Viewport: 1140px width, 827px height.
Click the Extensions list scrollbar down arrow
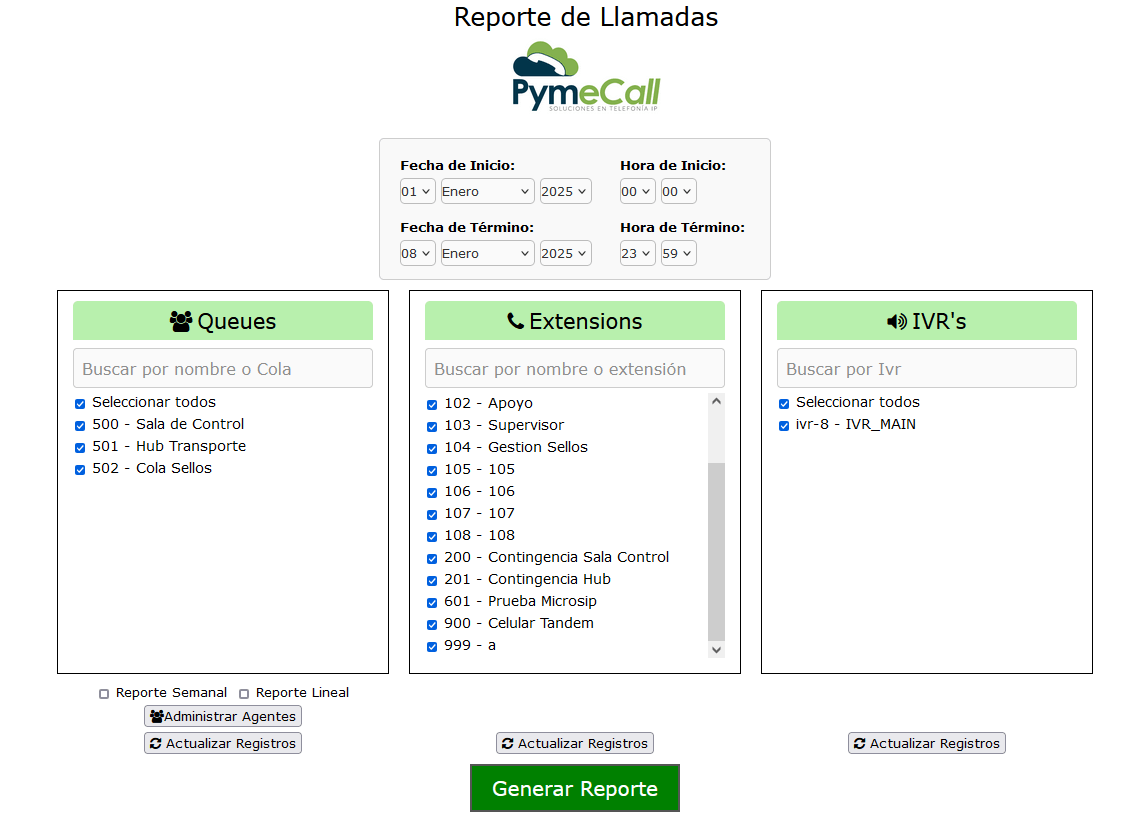pos(716,649)
